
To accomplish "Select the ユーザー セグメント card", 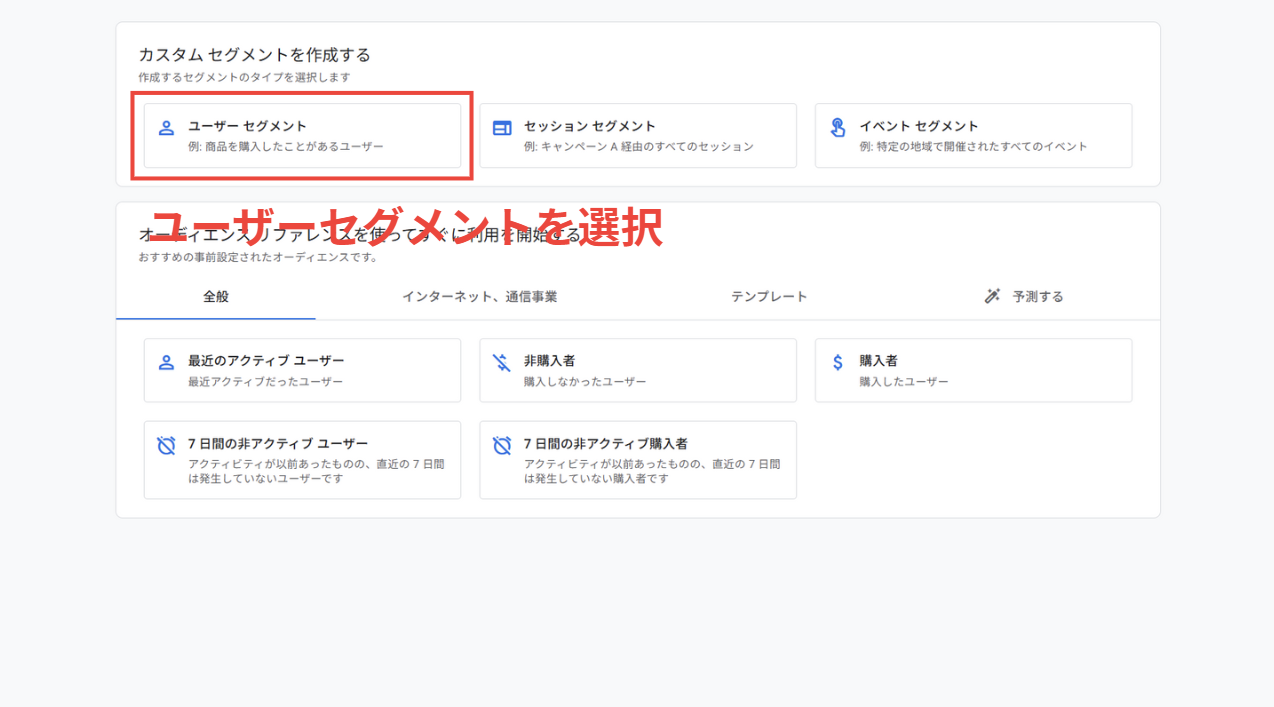I will point(302,136).
